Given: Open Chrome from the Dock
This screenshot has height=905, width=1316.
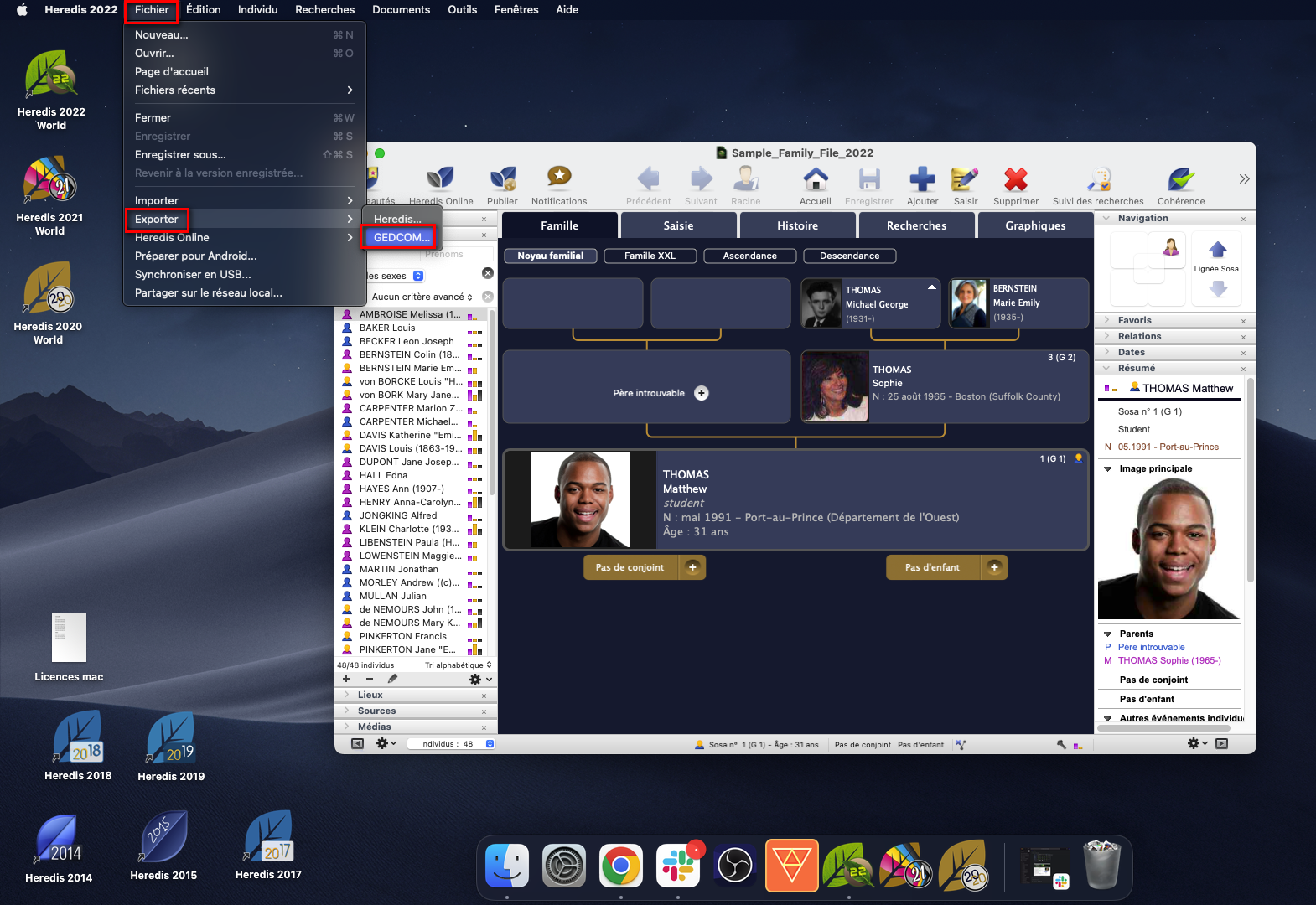Looking at the screenshot, I should (620, 866).
